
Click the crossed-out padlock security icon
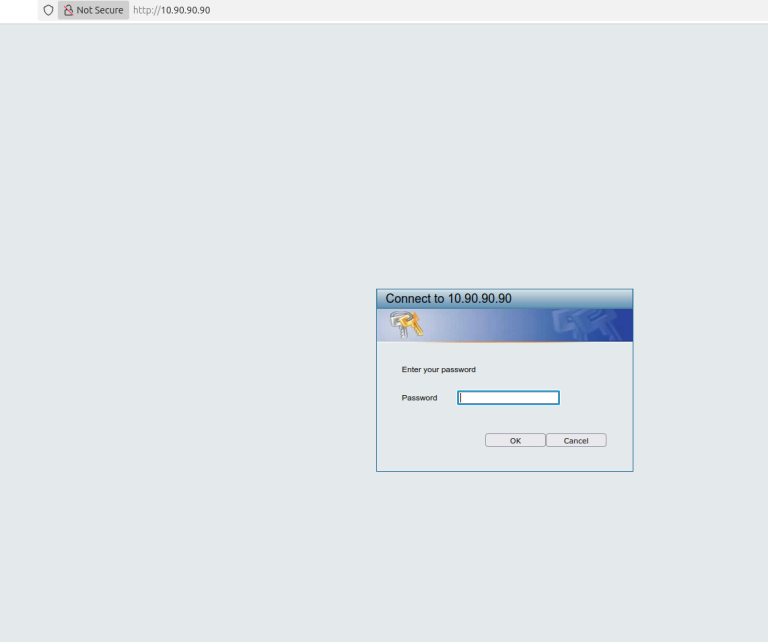coord(68,10)
